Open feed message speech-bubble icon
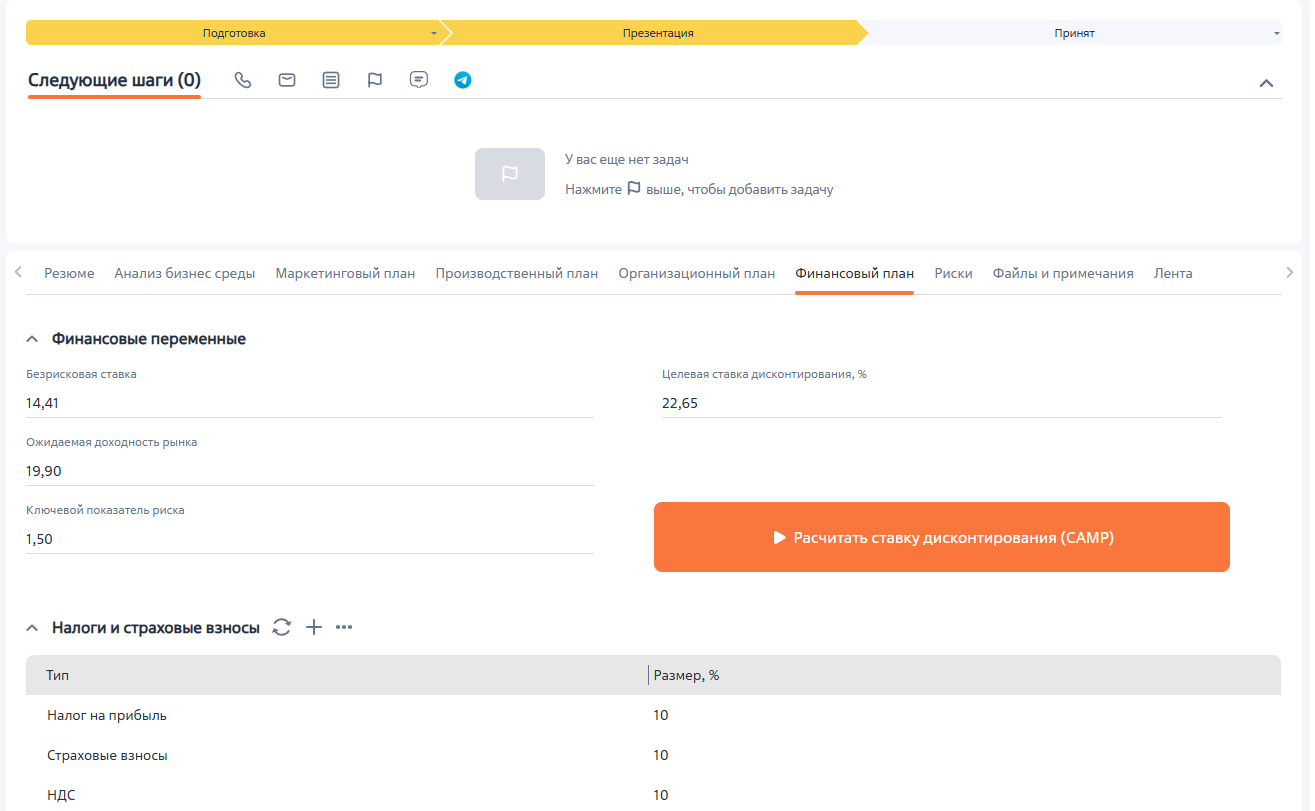The width and height of the screenshot is (1315, 811). click(x=419, y=80)
